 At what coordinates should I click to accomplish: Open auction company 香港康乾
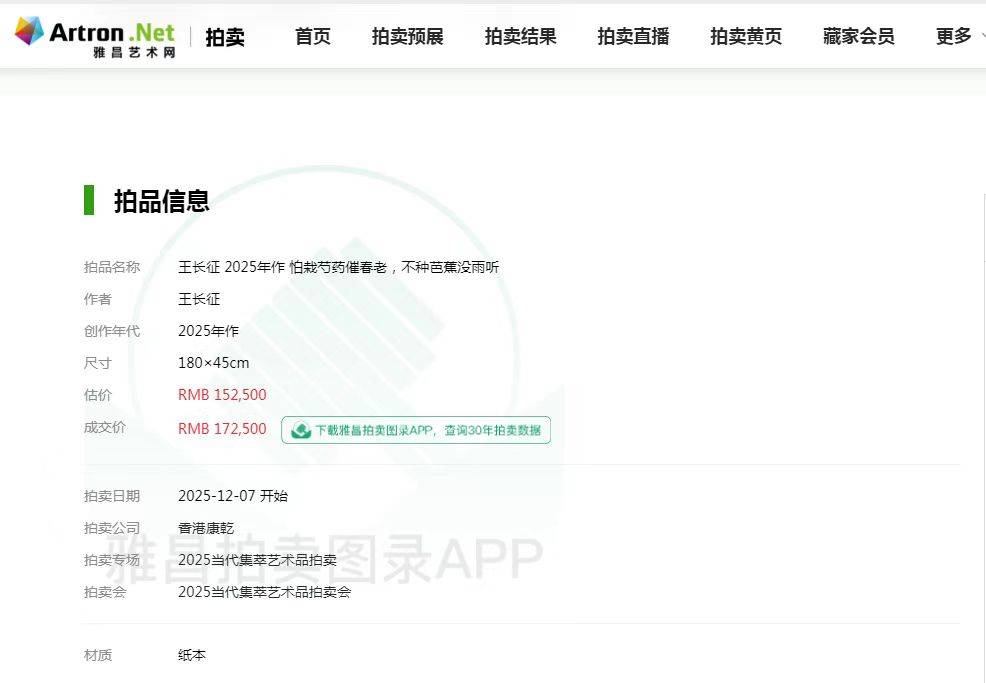click(x=206, y=528)
